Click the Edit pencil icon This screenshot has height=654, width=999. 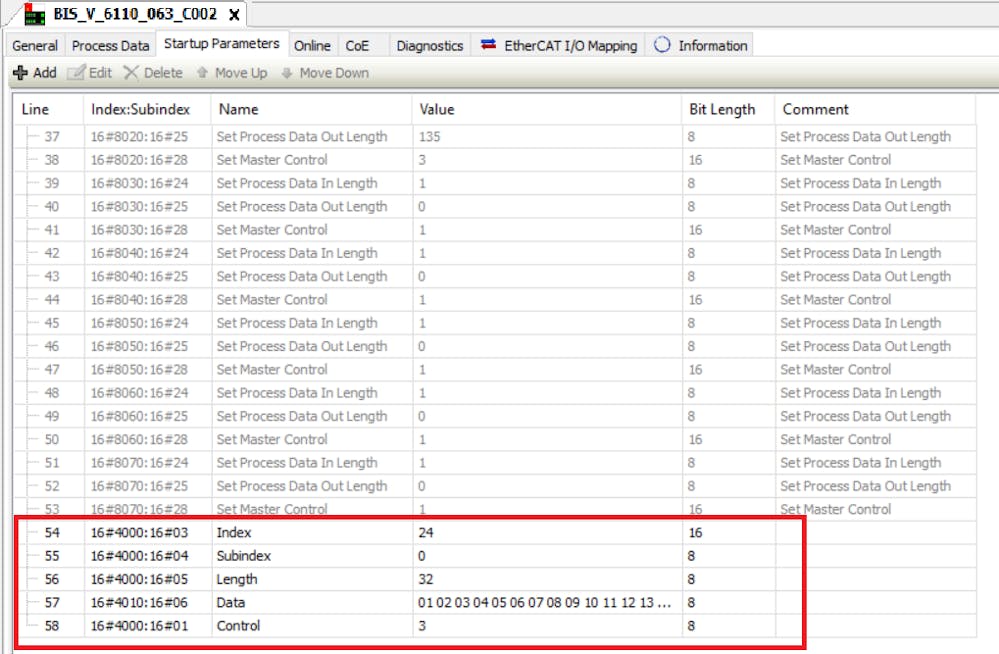coord(76,73)
